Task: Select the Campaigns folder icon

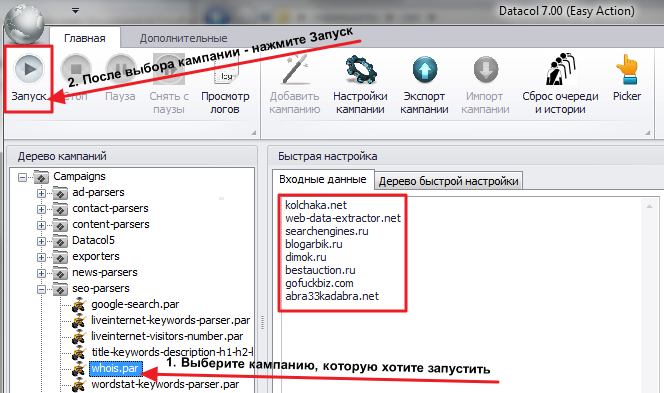Action: pos(42,177)
